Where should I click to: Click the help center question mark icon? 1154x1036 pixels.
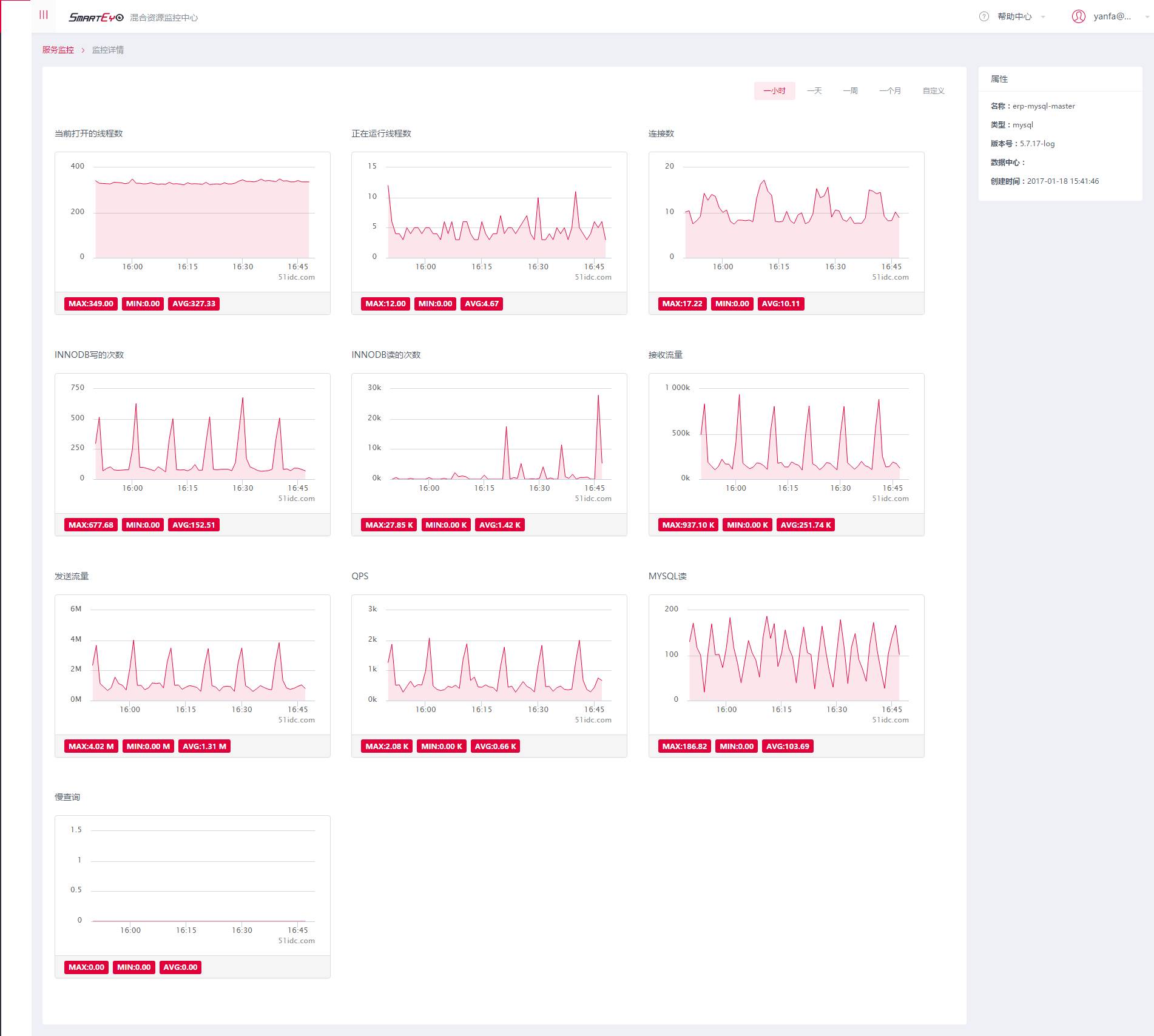point(984,16)
